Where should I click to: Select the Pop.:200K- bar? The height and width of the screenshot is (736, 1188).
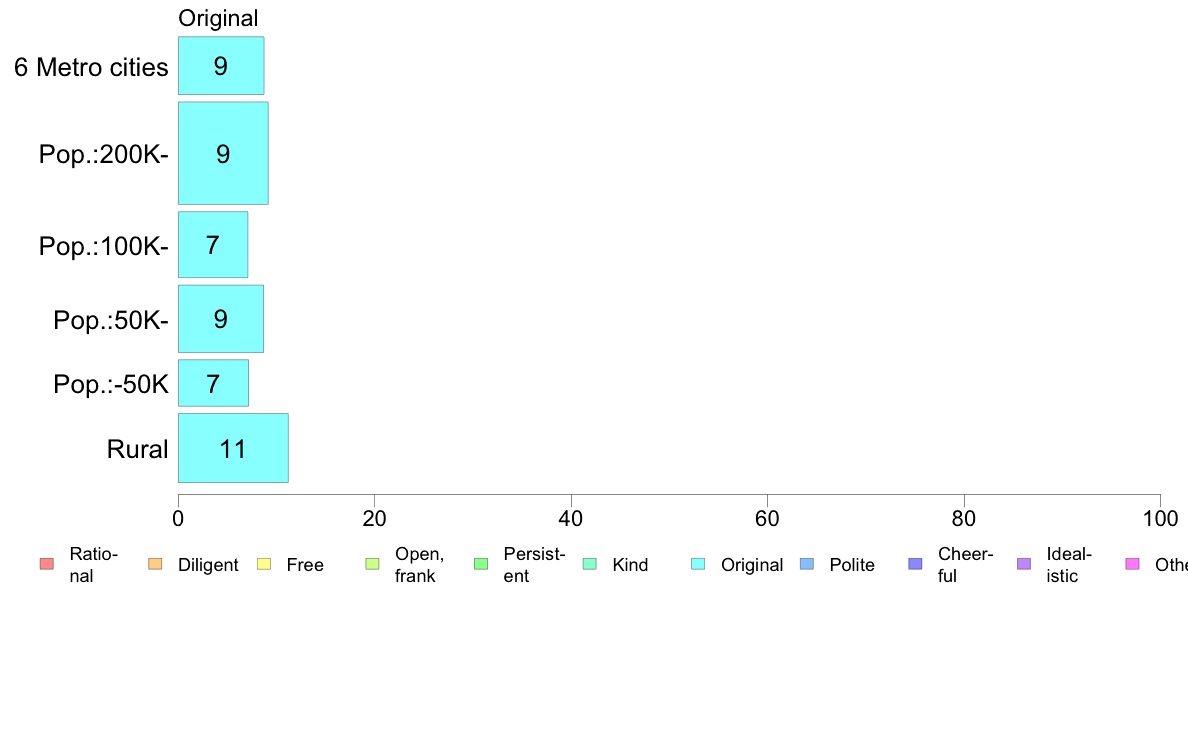click(224, 153)
